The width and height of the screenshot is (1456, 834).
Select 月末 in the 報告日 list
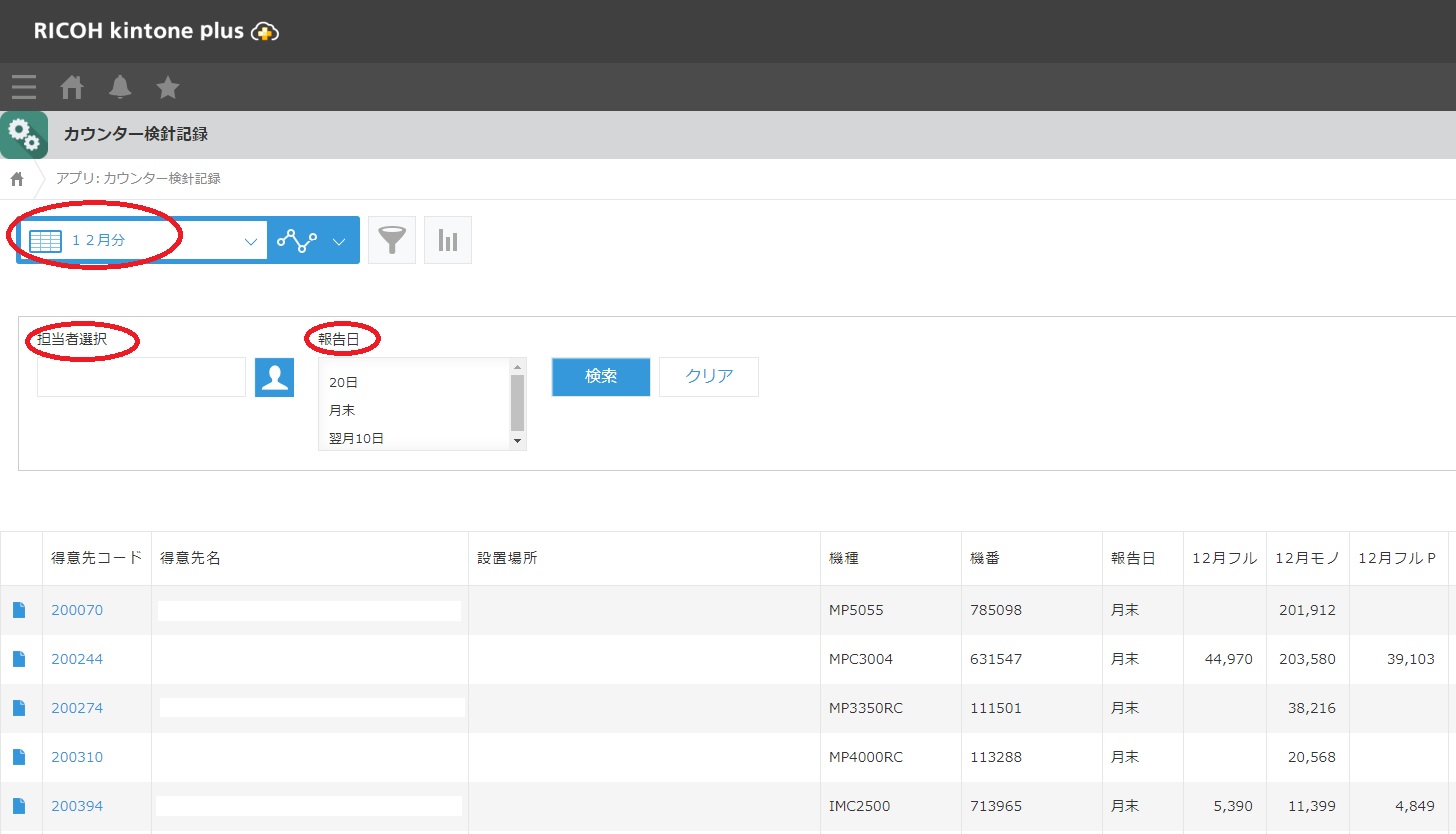tap(342, 410)
